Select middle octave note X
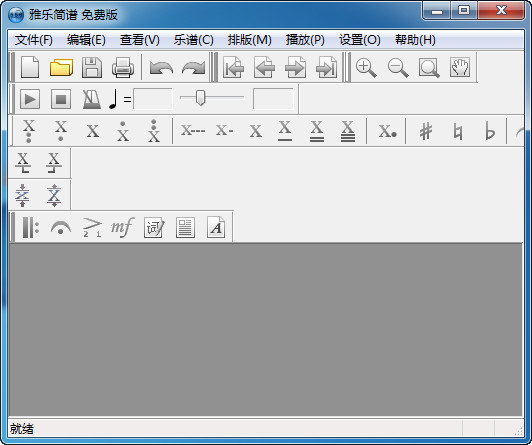 93,132
